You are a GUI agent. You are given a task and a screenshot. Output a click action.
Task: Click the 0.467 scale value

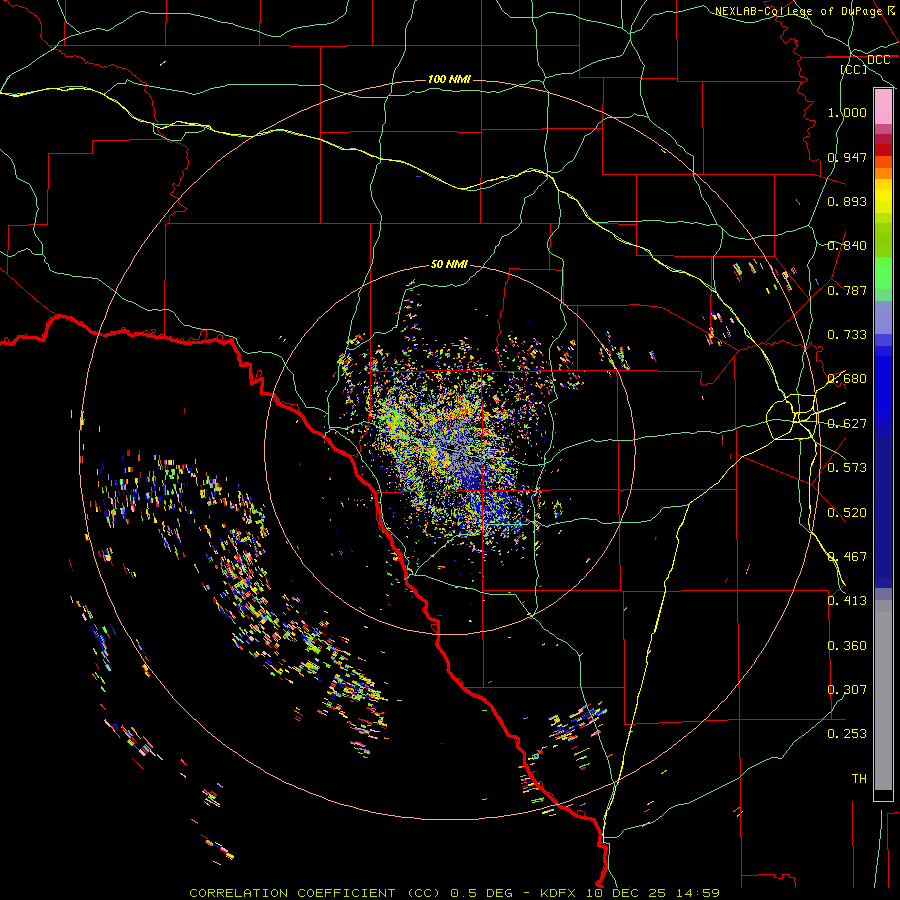[847, 557]
